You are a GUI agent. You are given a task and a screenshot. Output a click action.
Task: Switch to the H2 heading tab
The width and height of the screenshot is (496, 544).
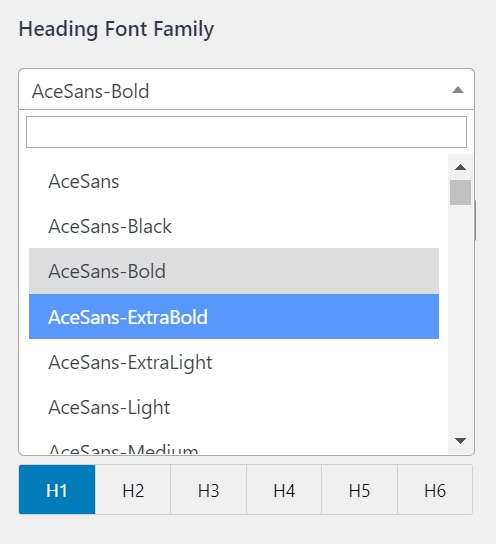133,490
